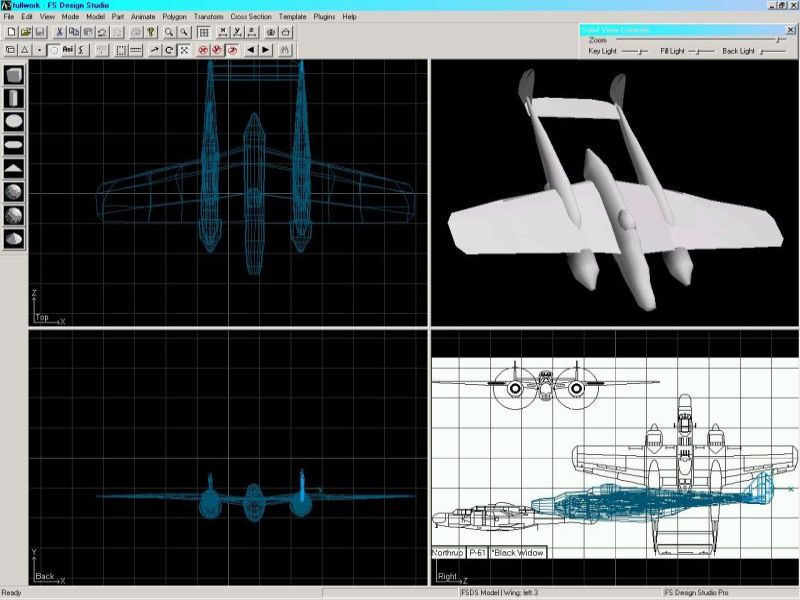This screenshot has width=800, height=600.
Task: Select the cylinder primitive shape tool
Action: click(14, 97)
